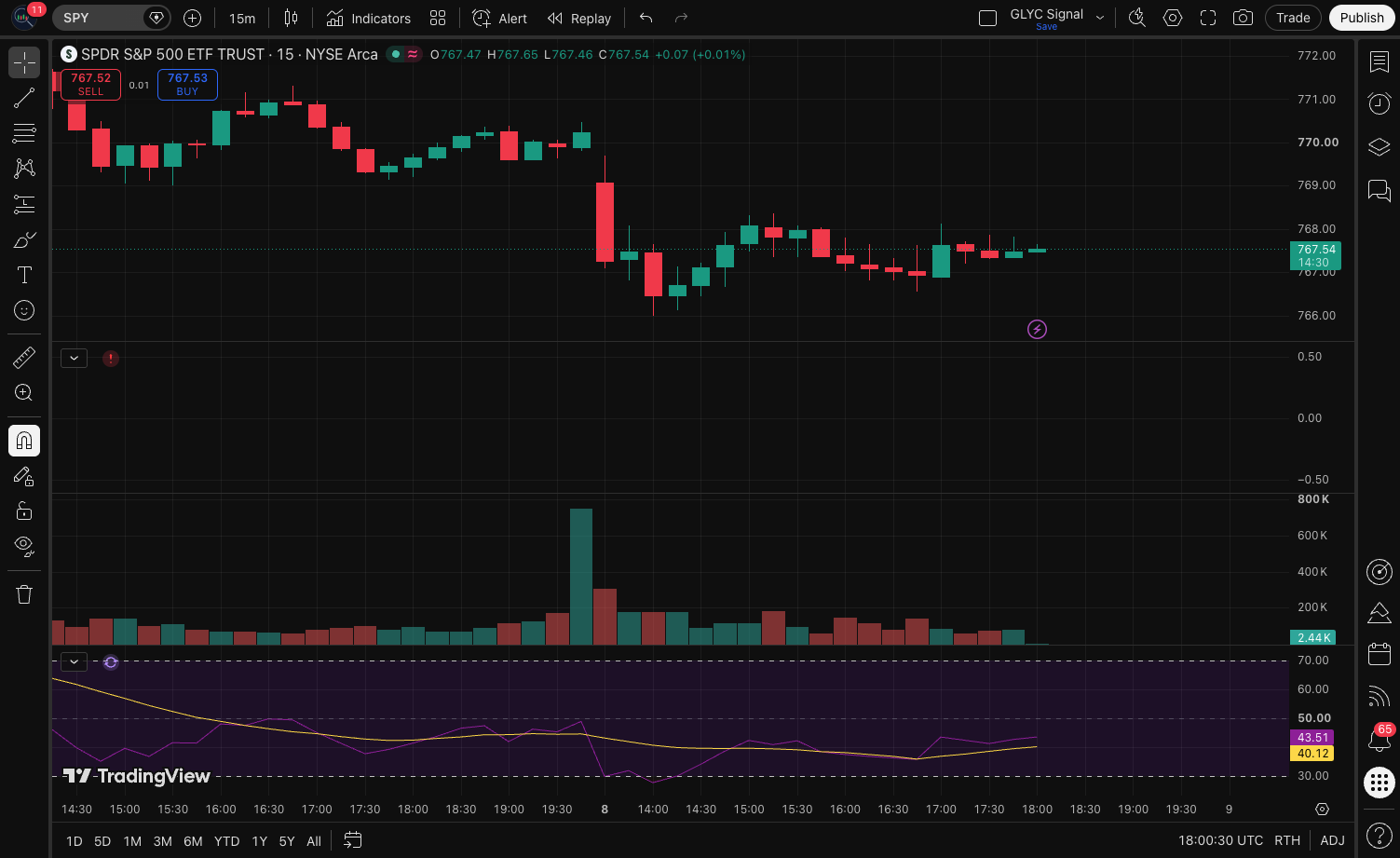
Task: Open the 15m interval dropdown
Action: tap(242, 18)
